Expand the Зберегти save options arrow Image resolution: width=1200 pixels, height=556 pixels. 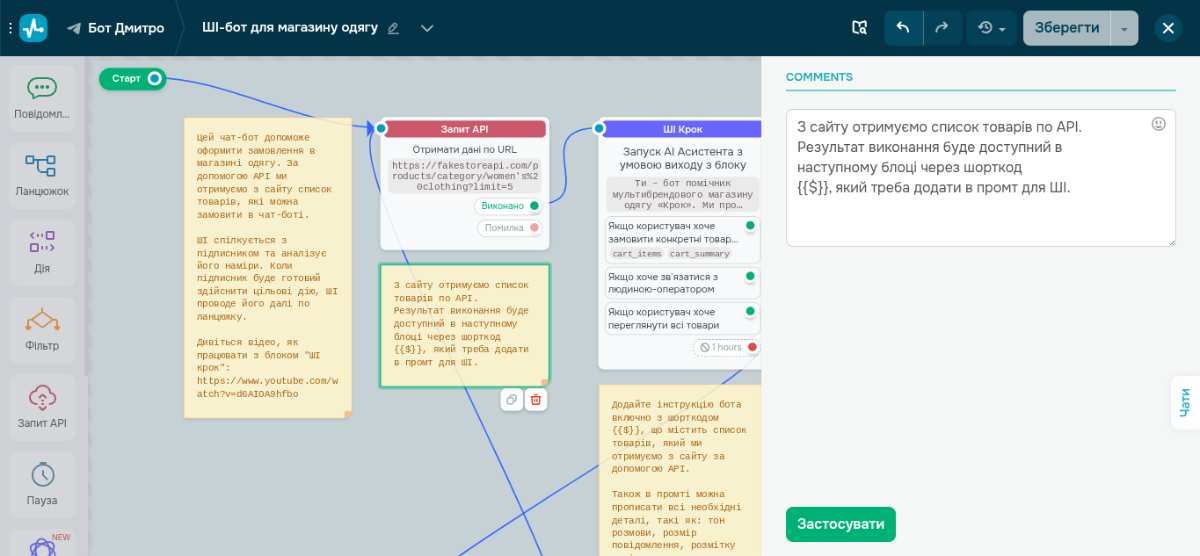tap(1124, 28)
